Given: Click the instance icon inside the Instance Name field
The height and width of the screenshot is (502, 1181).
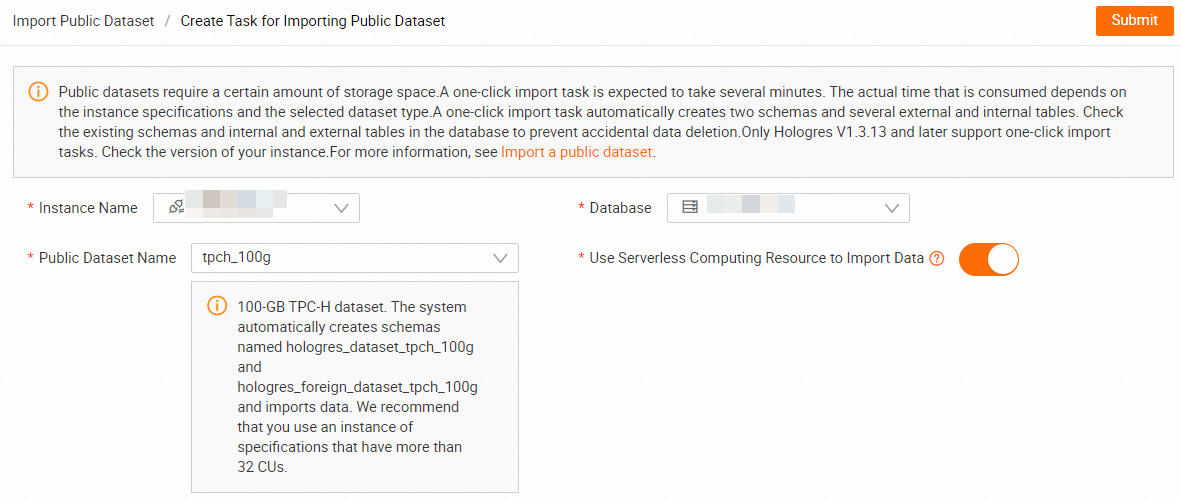Looking at the screenshot, I should [x=177, y=208].
